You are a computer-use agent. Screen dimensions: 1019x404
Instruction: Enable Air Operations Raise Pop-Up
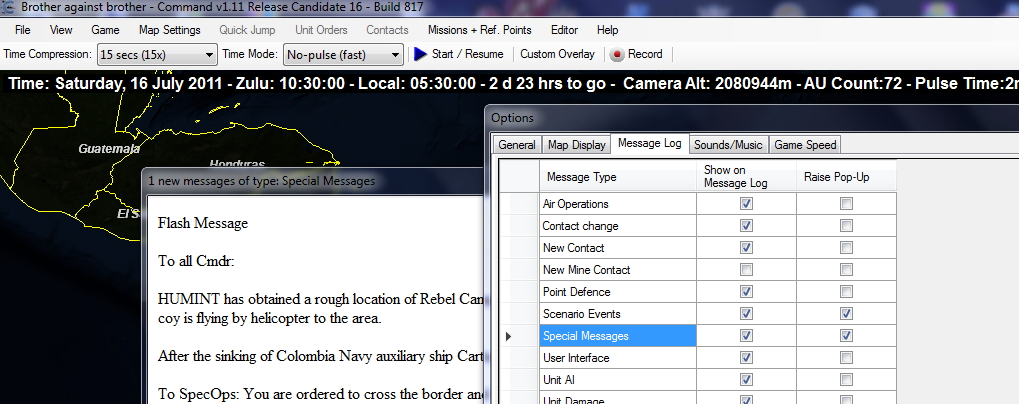coord(846,204)
